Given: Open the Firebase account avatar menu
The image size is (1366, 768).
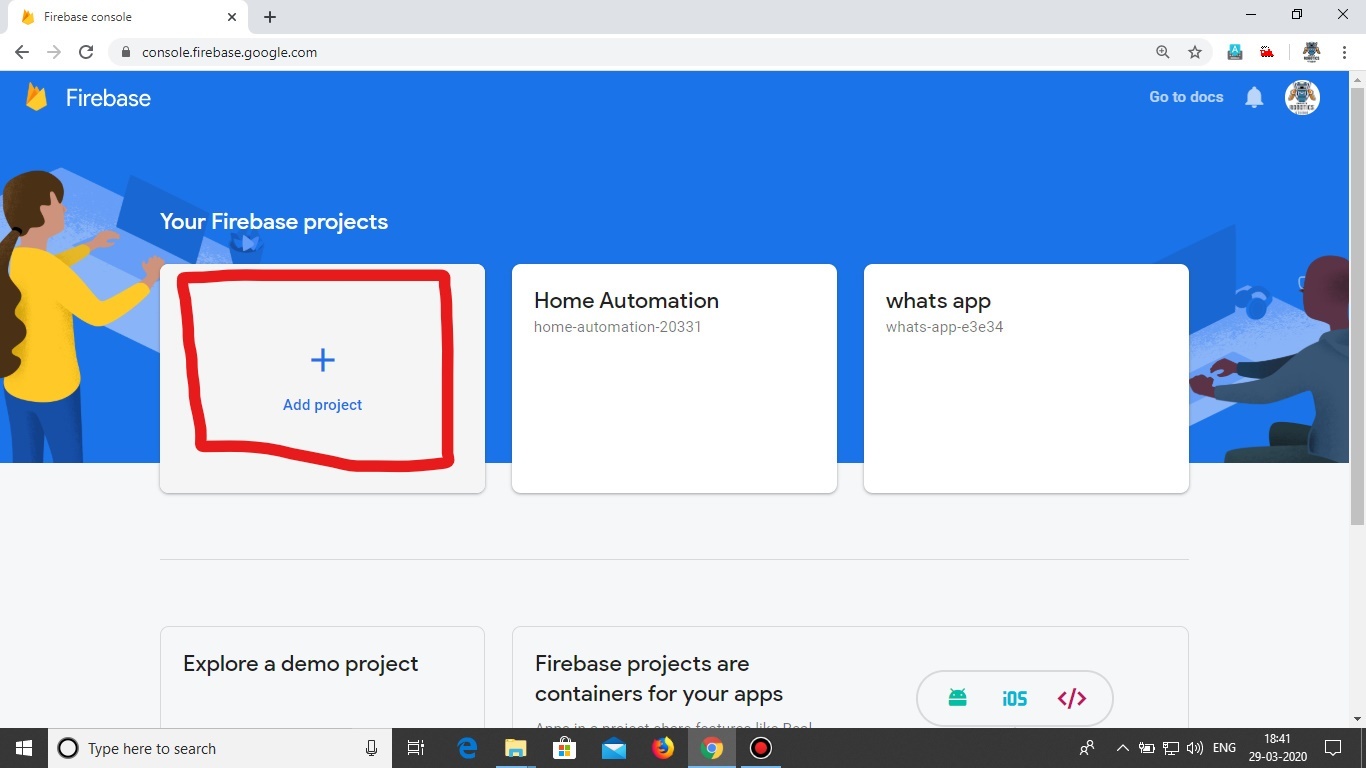Looking at the screenshot, I should coord(1302,97).
